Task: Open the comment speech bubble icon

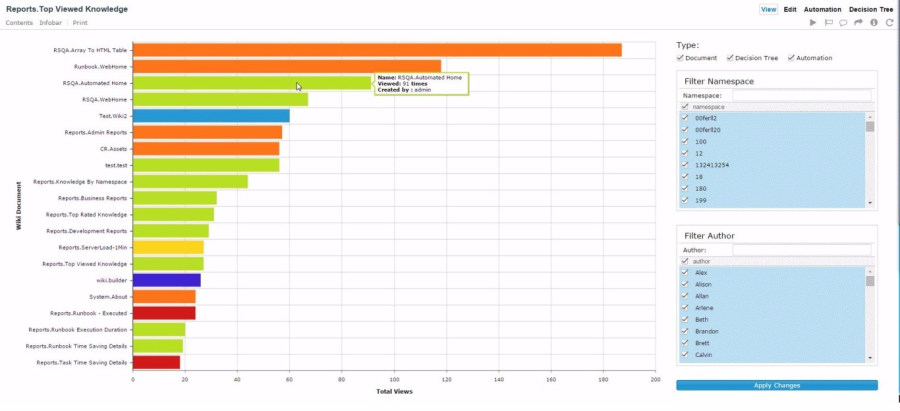Action: 843,22
